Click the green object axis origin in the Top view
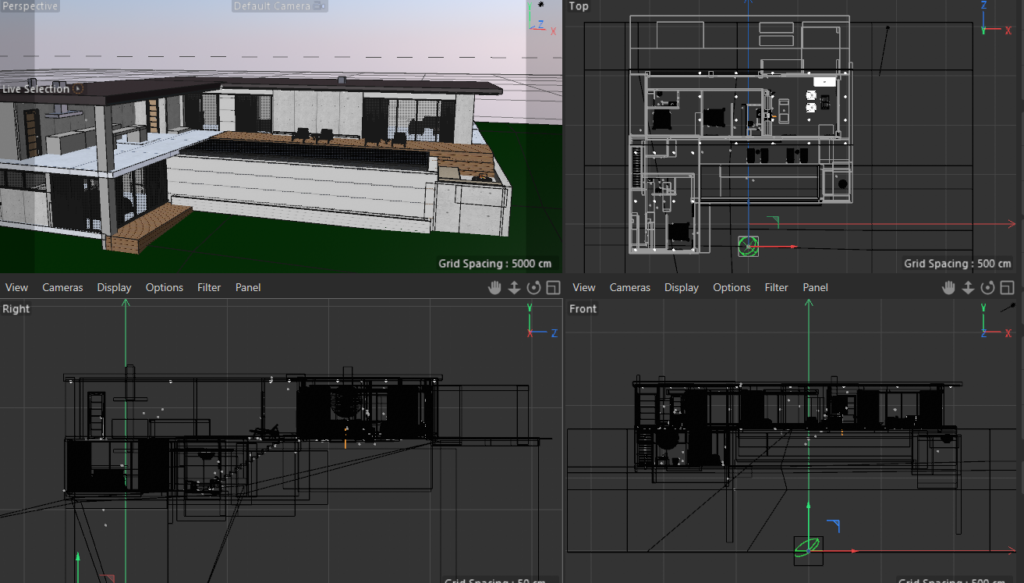This screenshot has width=1024, height=583. click(x=749, y=245)
